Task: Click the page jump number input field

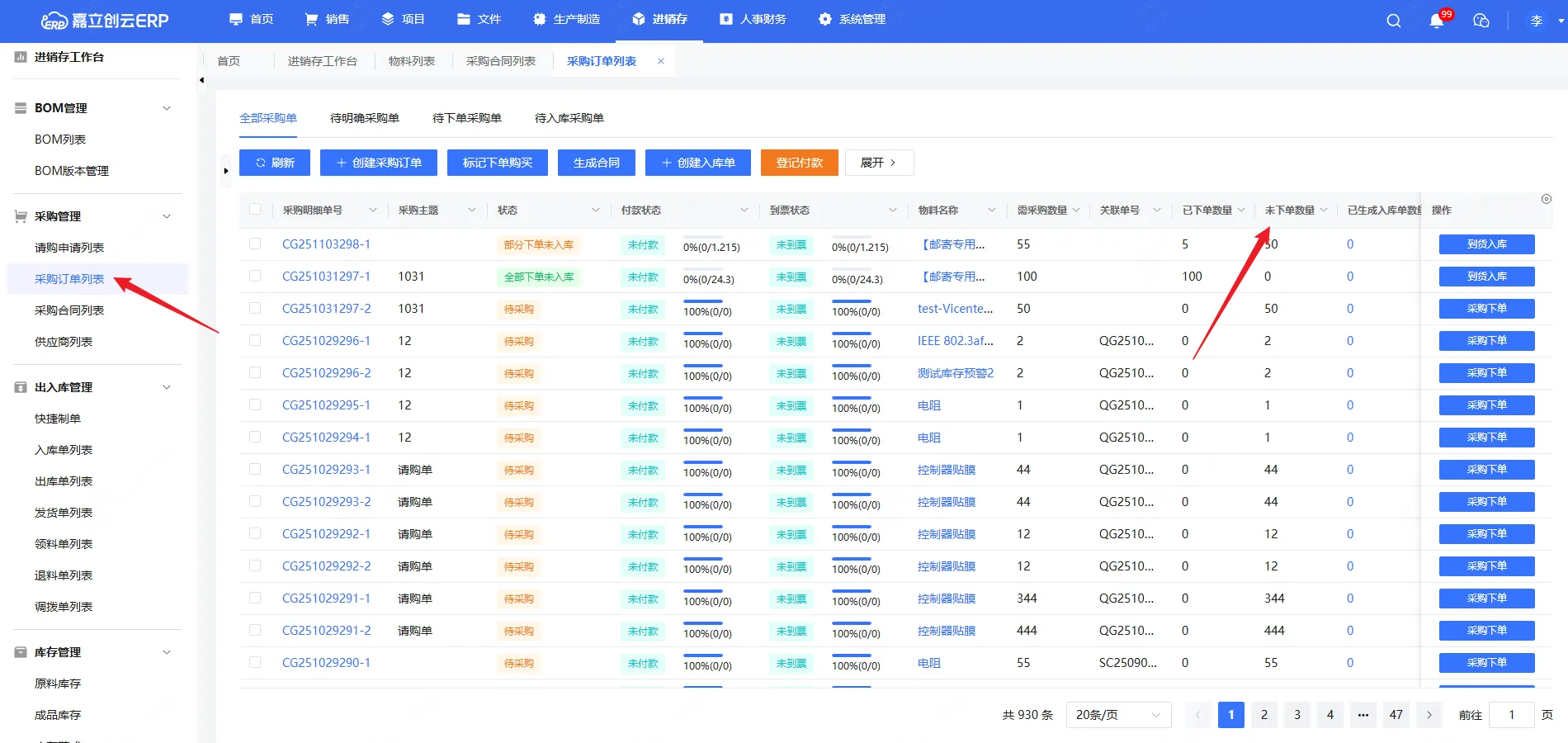Action: tap(1511, 715)
